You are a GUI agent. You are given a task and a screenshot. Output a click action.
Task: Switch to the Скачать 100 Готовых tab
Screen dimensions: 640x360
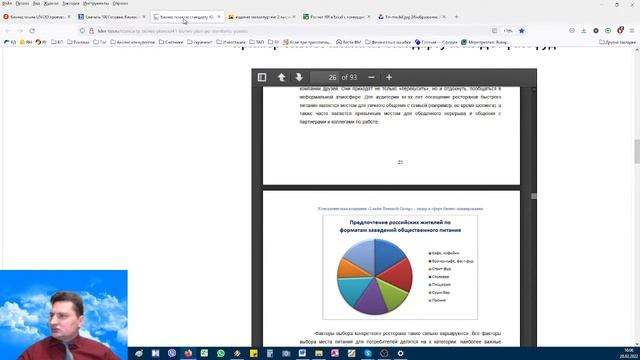(111, 17)
